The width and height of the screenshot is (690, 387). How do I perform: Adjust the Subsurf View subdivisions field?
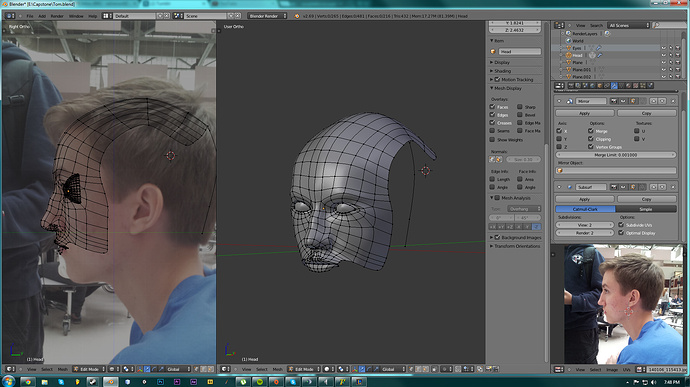click(585, 225)
